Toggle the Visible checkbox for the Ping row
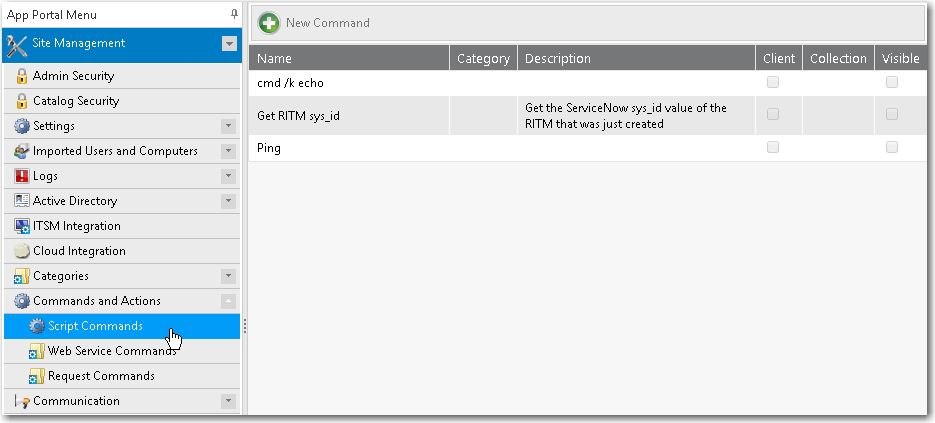935x423 pixels. 892,147
